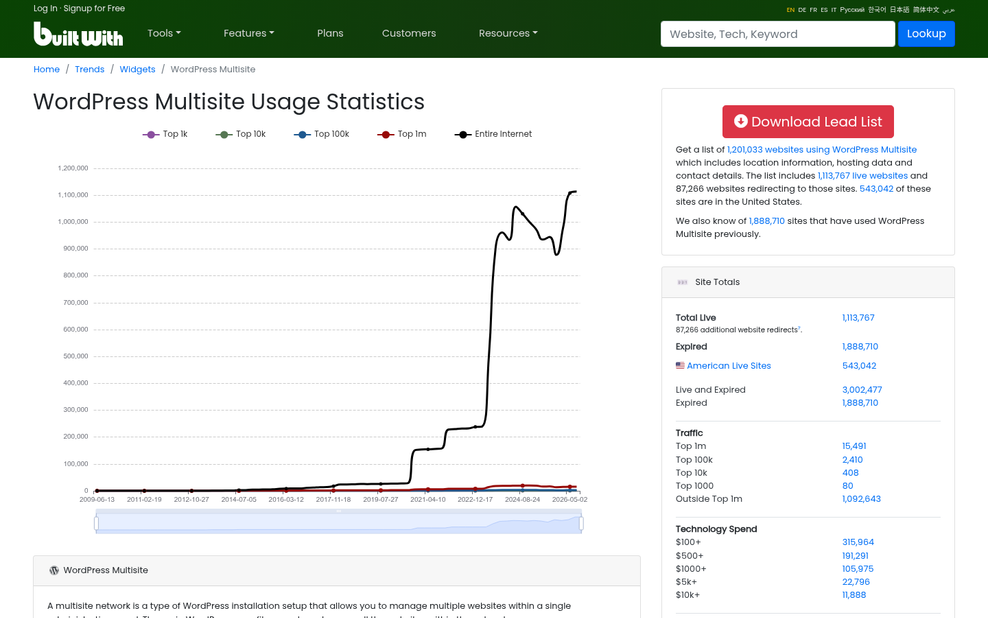Open the Customers page
The width and height of the screenshot is (988, 618).
pyautogui.click(x=409, y=33)
